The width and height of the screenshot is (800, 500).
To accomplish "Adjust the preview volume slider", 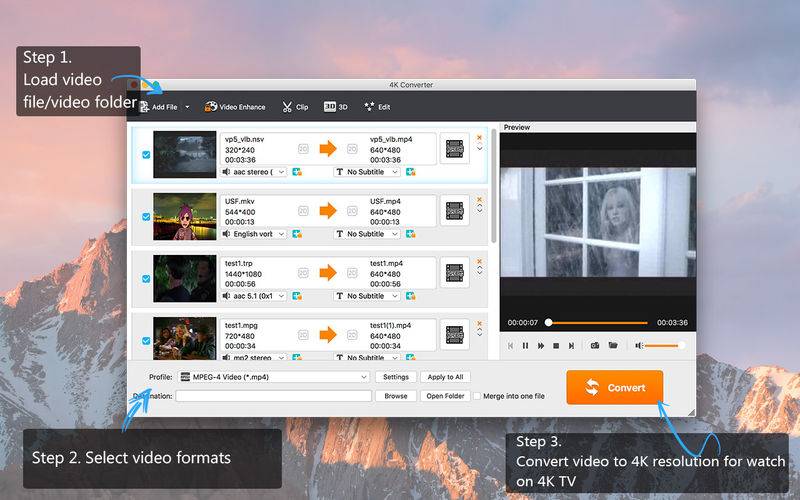I will pyautogui.click(x=665, y=345).
